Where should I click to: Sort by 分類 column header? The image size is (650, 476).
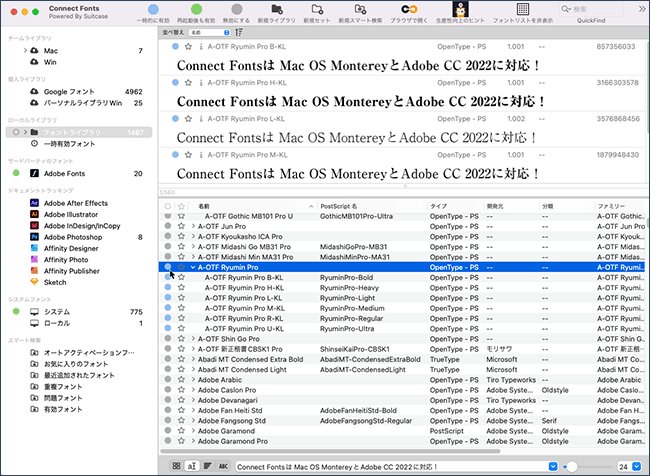click(x=566, y=206)
